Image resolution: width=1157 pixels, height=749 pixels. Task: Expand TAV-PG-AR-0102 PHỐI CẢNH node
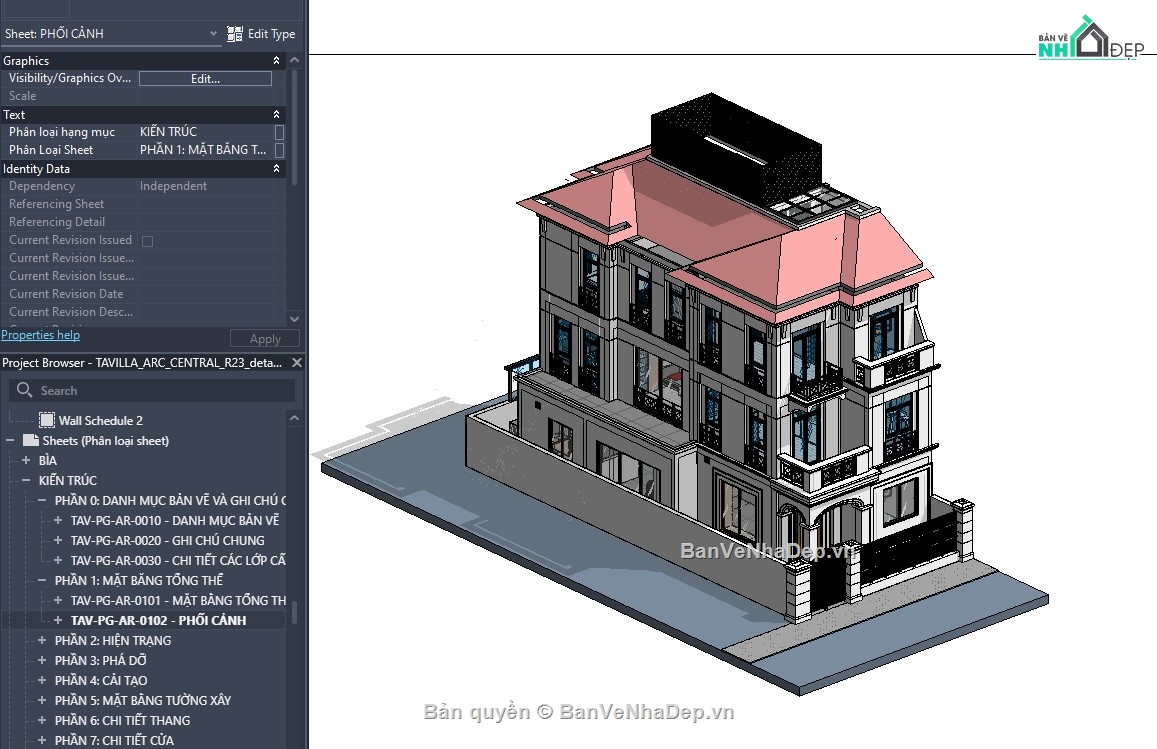[58, 621]
